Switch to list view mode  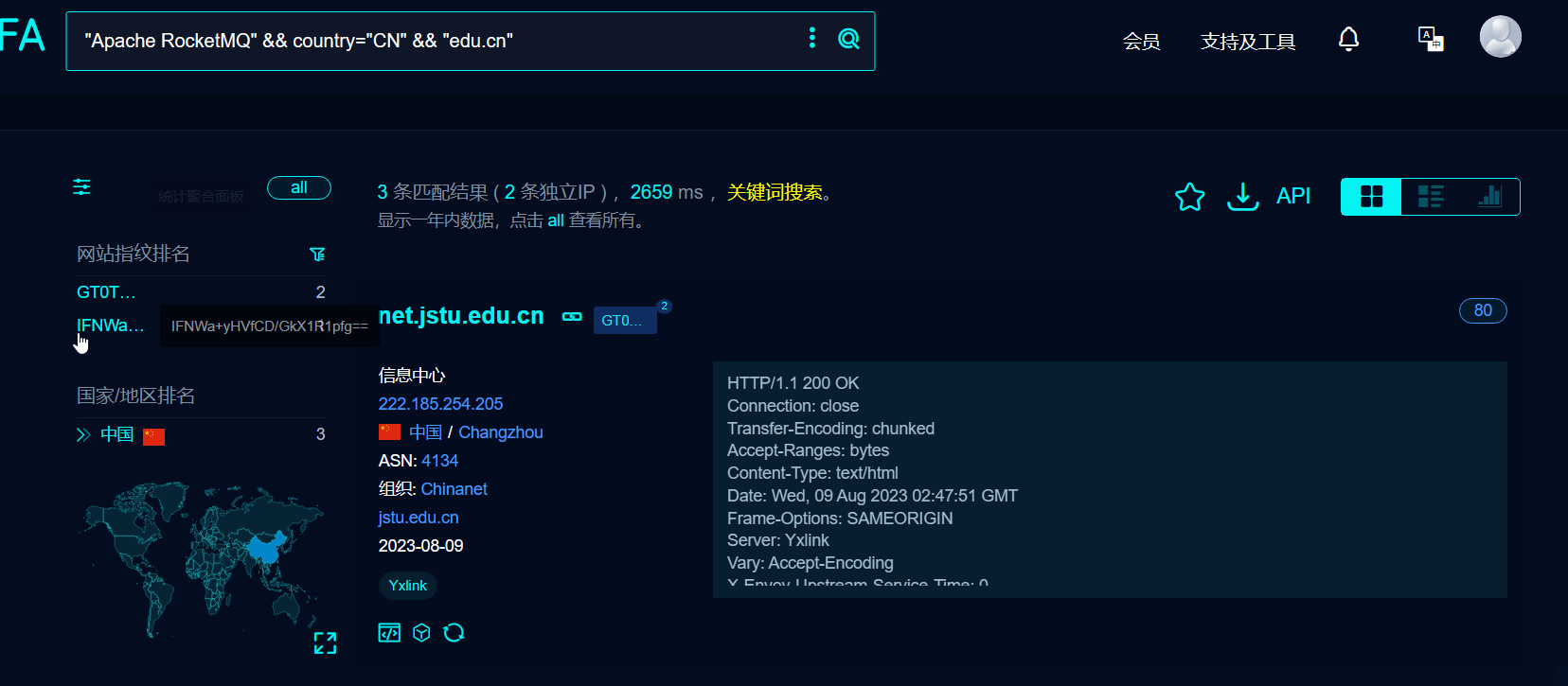pyautogui.click(x=1430, y=197)
